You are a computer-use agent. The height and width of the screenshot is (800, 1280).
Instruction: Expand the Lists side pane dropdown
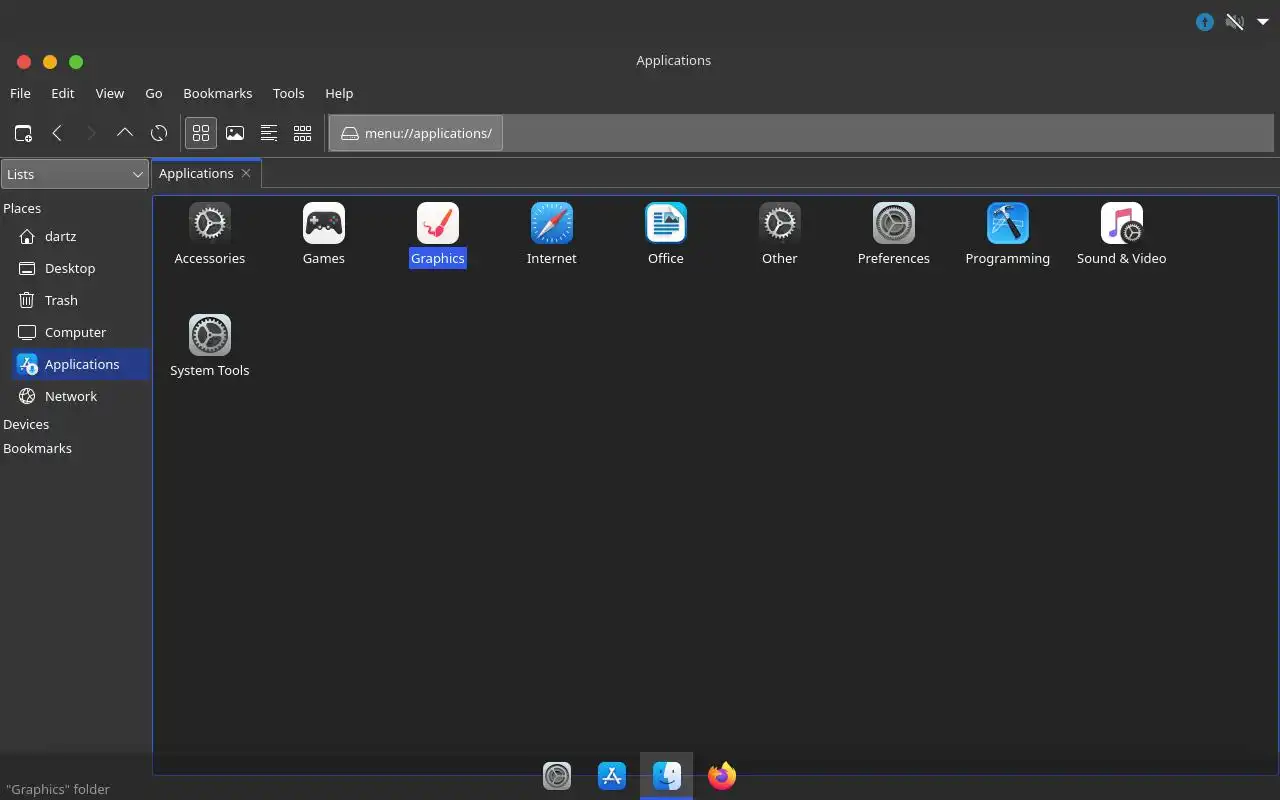[75, 174]
